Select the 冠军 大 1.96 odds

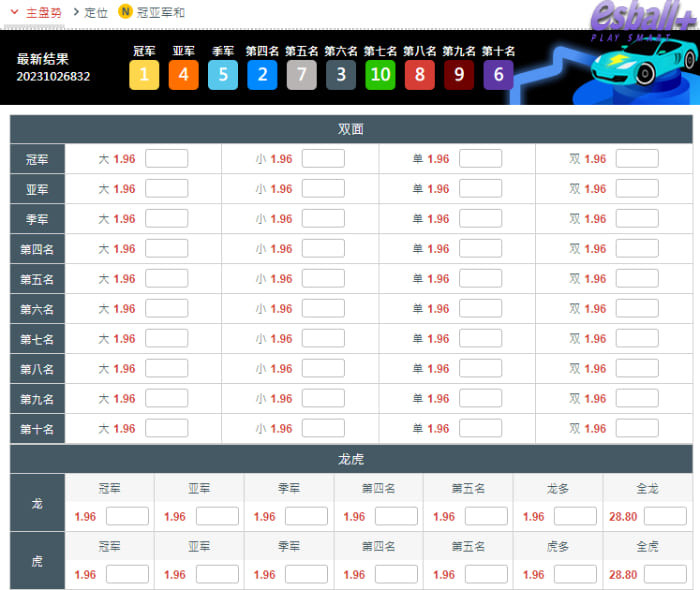pos(124,159)
